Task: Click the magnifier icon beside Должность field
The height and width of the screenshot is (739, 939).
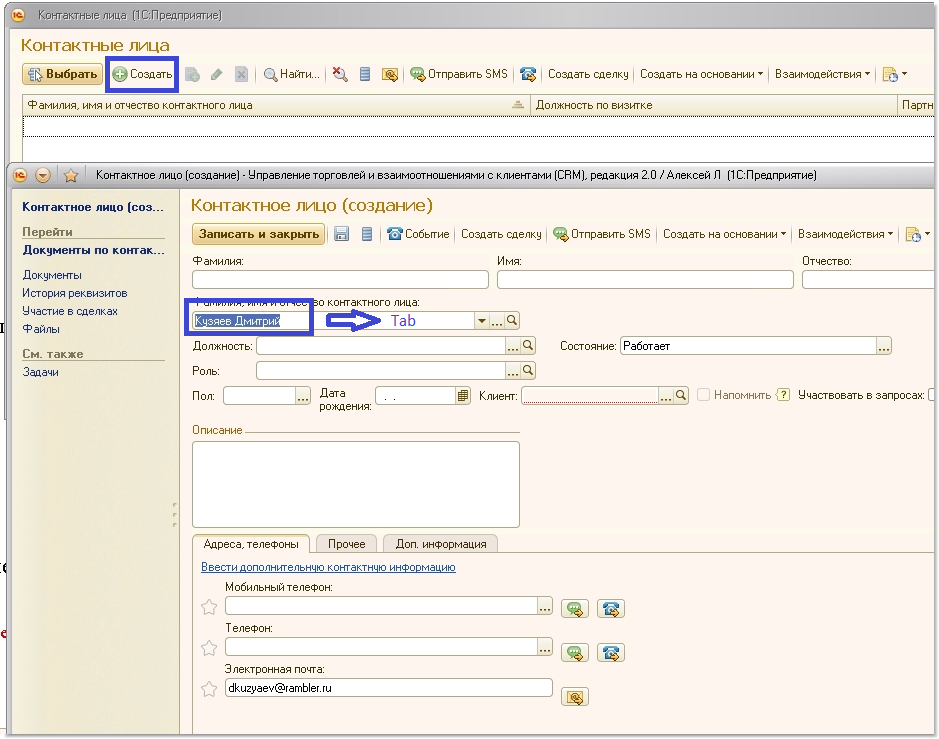Action: 529,346
